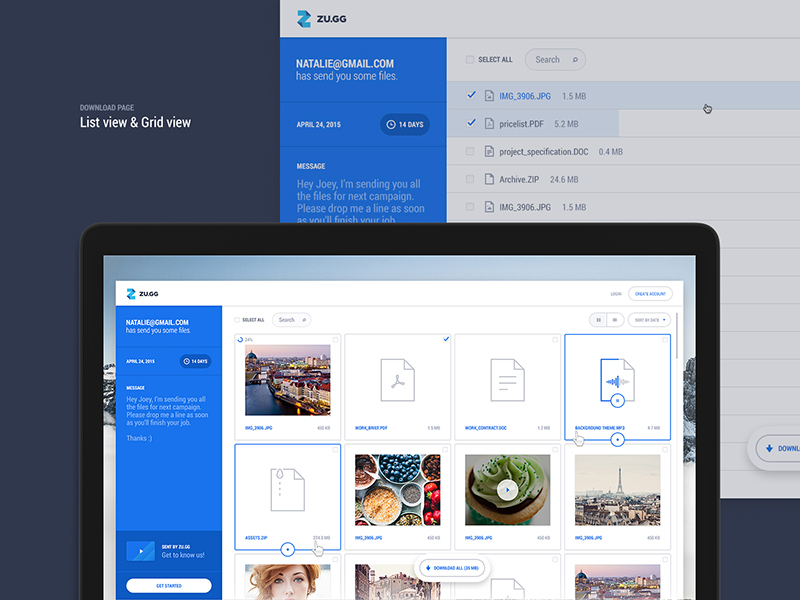The height and width of the screenshot is (600, 800).
Task: Tick Select All checkbox in the grid view
Action: [x=237, y=320]
